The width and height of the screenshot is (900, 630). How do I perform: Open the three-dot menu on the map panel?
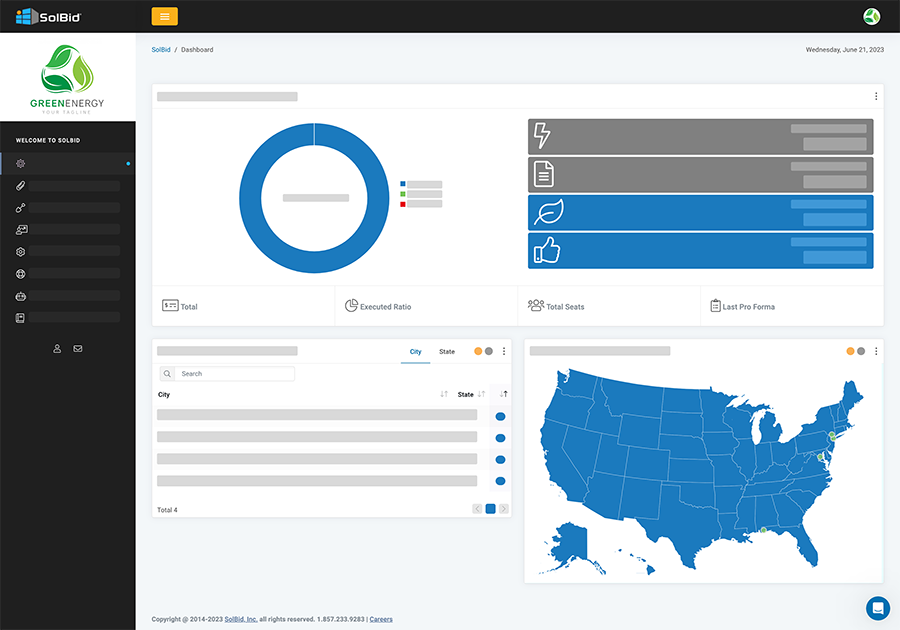876,352
